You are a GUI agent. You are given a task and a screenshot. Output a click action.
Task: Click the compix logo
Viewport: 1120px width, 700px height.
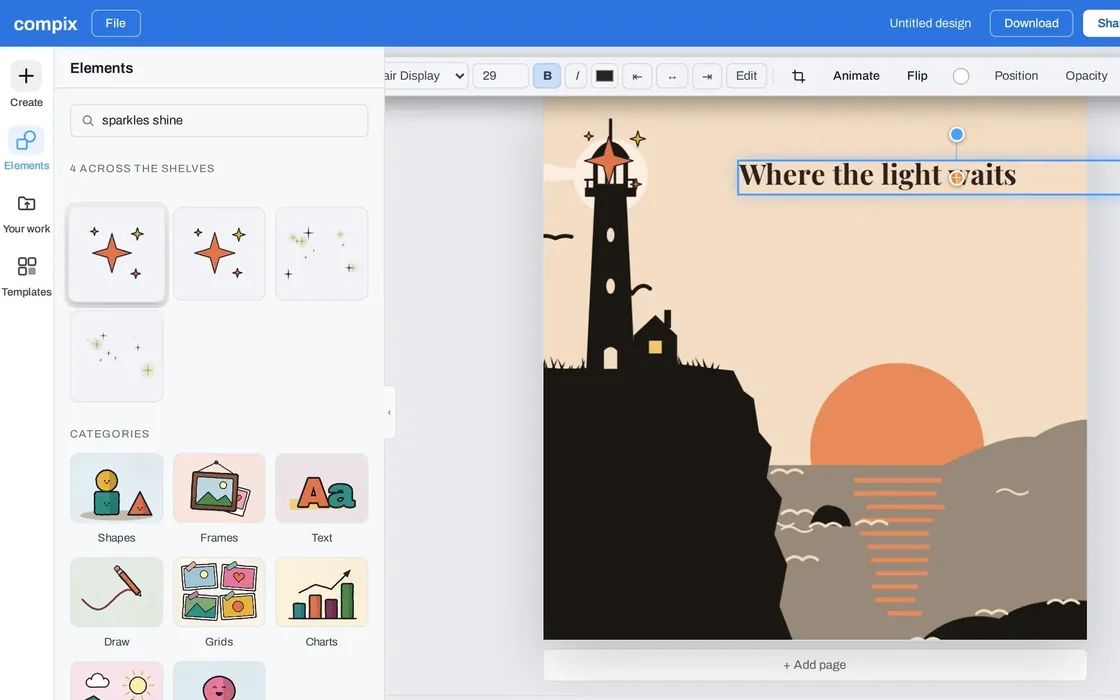click(x=46, y=24)
